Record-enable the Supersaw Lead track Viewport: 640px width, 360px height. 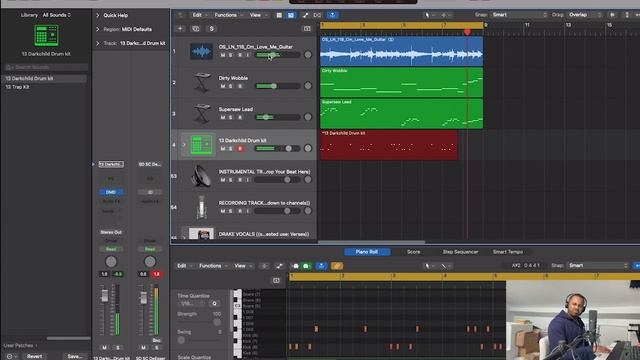[240, 118]
